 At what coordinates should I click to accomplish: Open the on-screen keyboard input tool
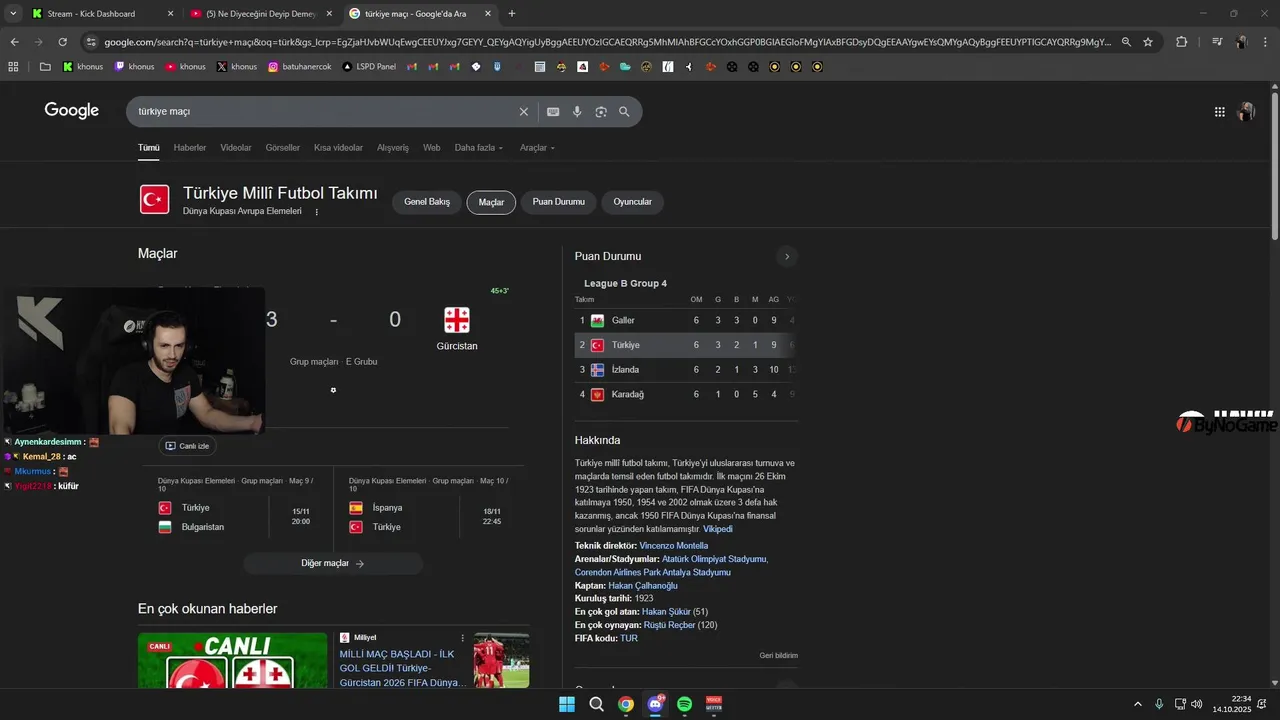(x=553, y=112)
